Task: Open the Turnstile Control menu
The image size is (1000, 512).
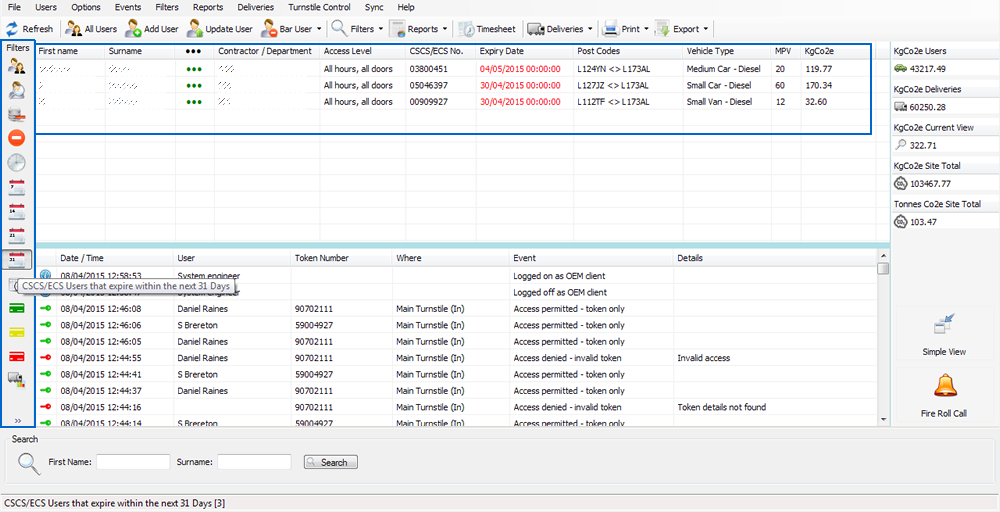Action: point(319,7)
